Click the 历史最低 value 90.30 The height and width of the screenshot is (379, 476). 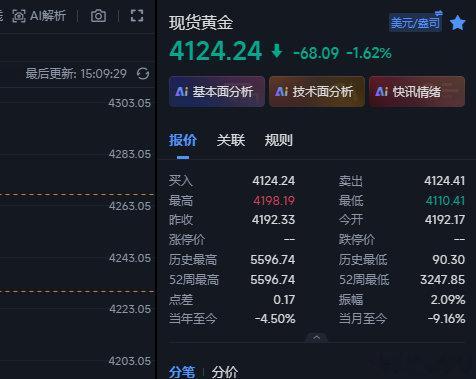(x=448, y=259)
